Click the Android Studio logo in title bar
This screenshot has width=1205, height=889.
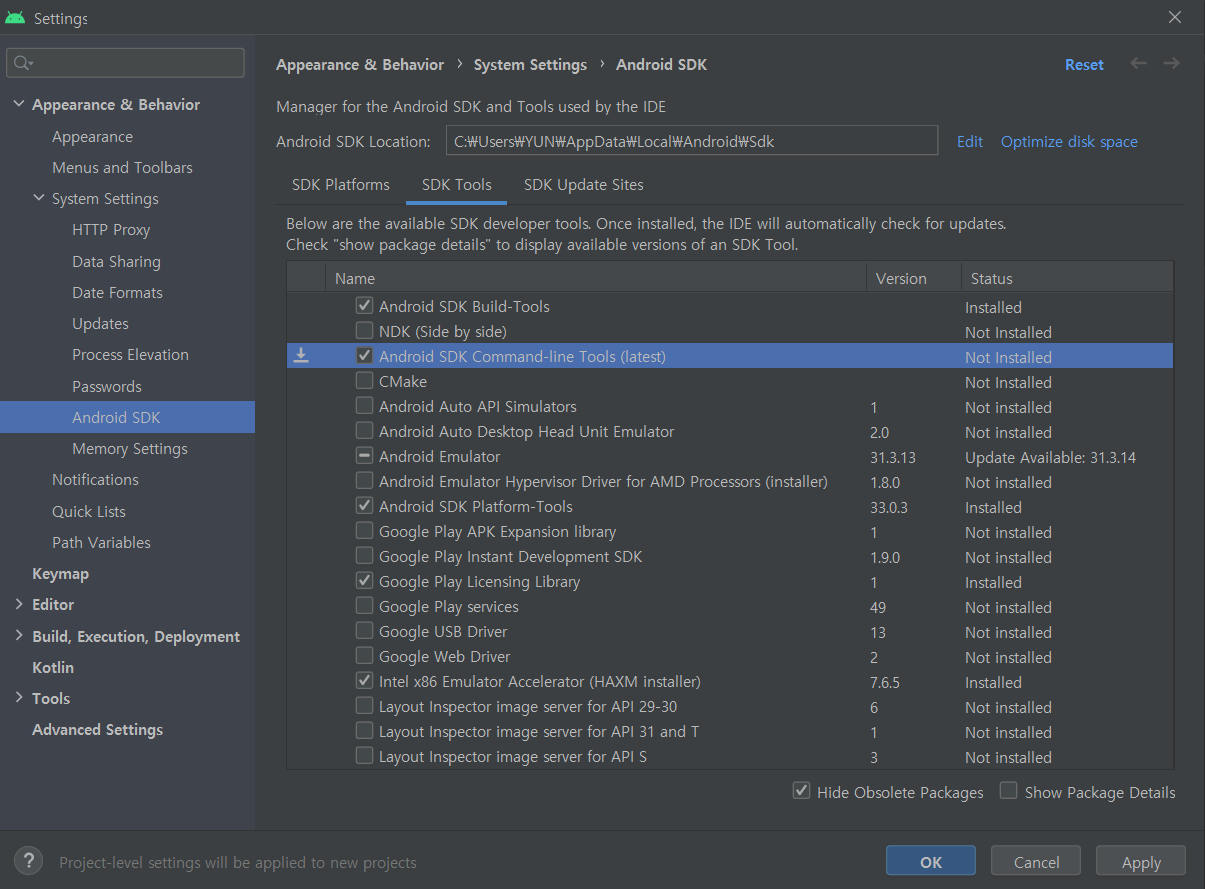tap(15, 18)
